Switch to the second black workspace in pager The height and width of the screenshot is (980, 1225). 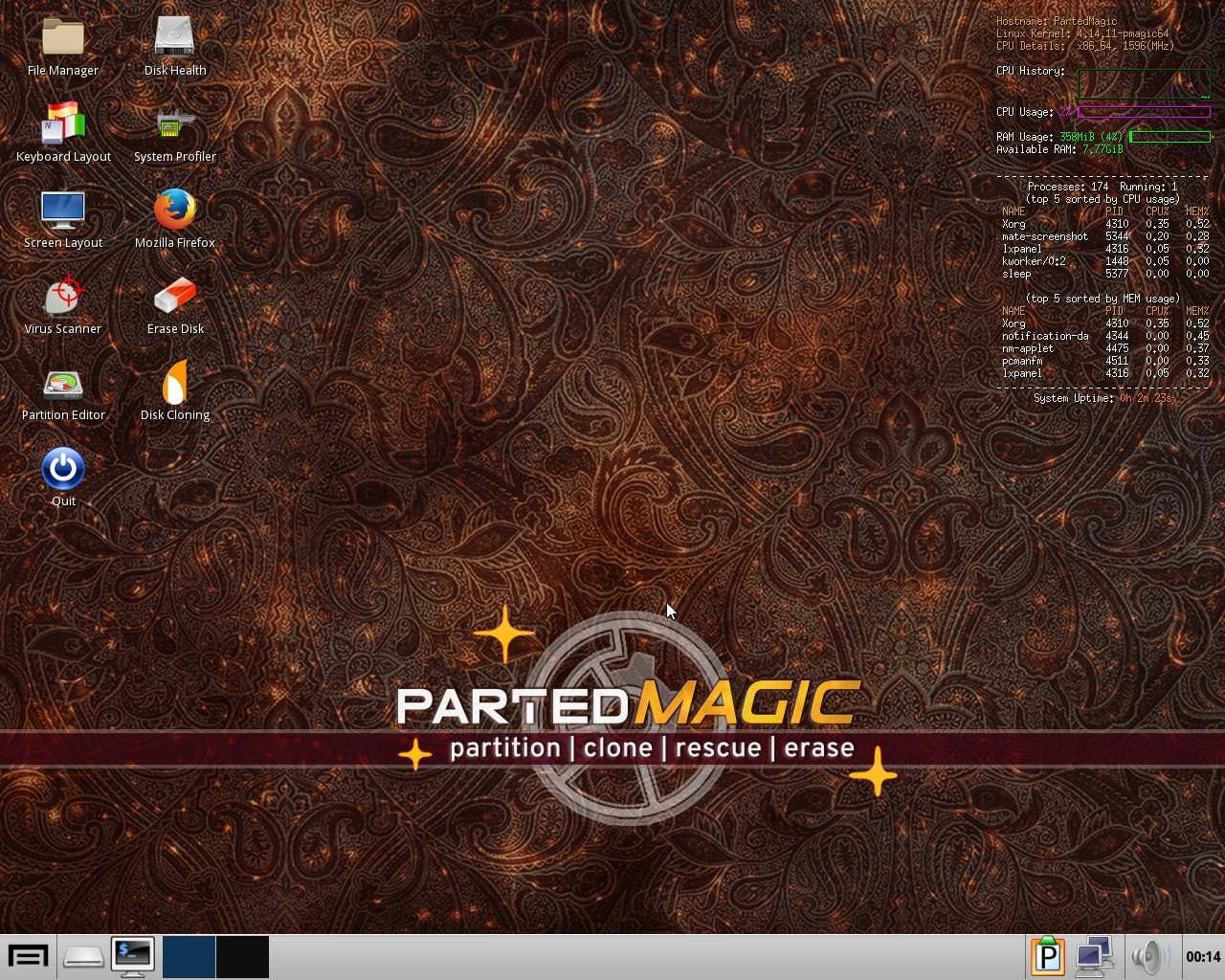pyautogui.click(x=242, y=957)
